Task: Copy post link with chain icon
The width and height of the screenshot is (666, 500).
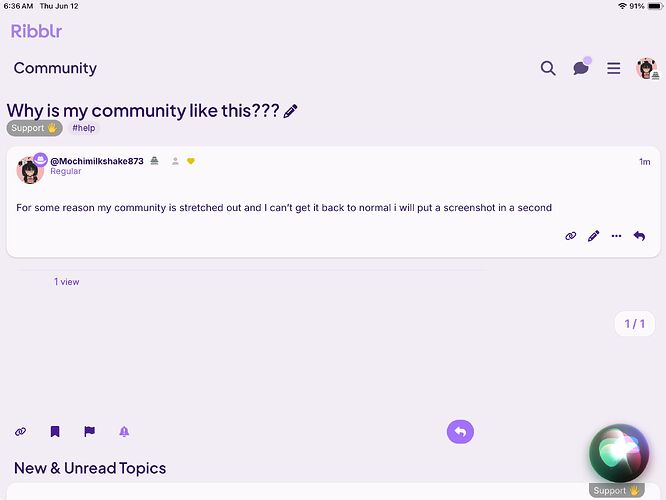Action: coord(571,236)
